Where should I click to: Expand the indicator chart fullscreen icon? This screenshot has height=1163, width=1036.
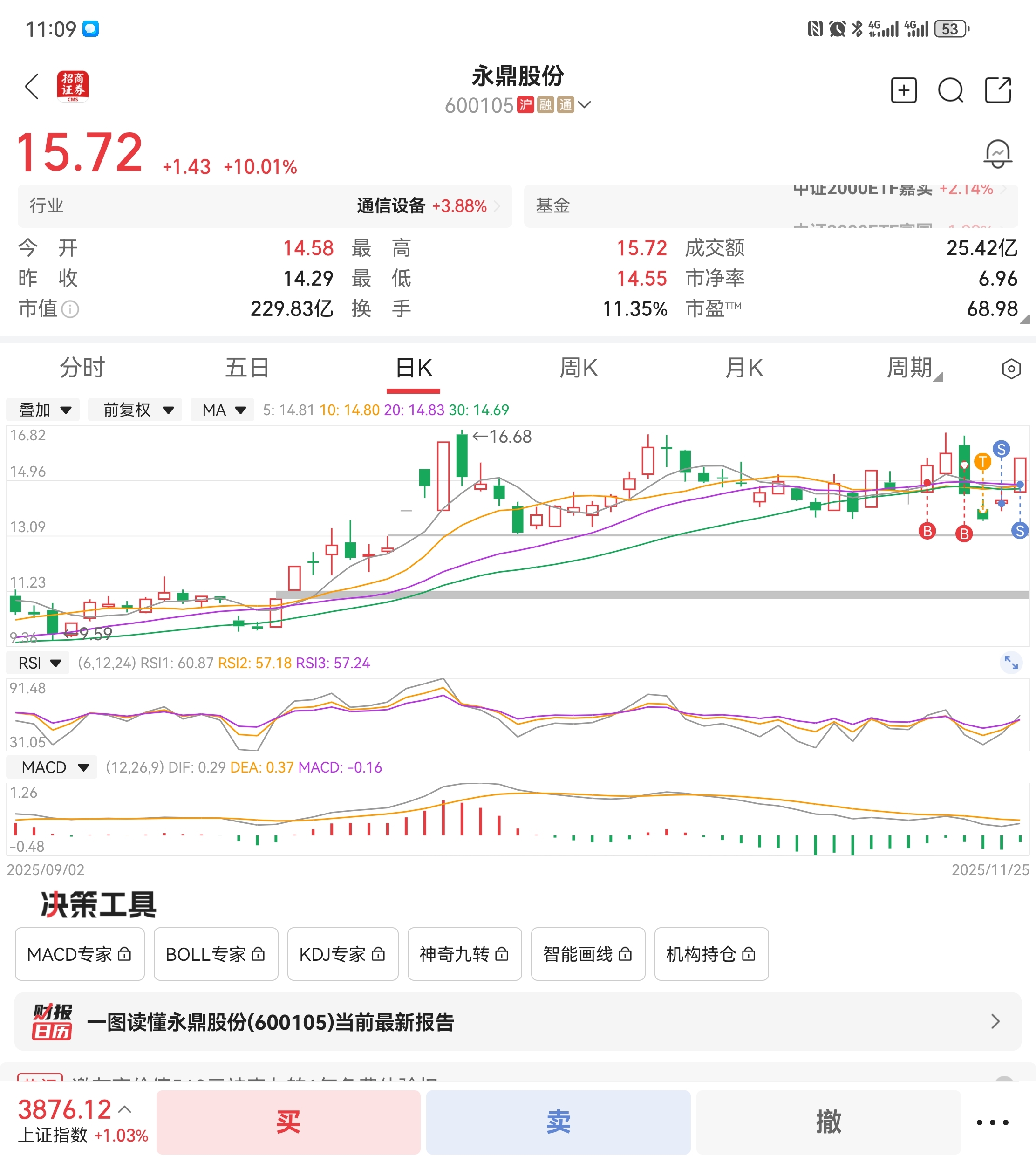[1010, 663]
